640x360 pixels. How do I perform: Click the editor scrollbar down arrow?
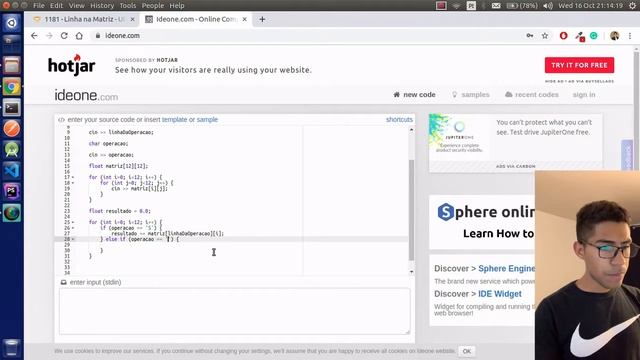point(411,272)
